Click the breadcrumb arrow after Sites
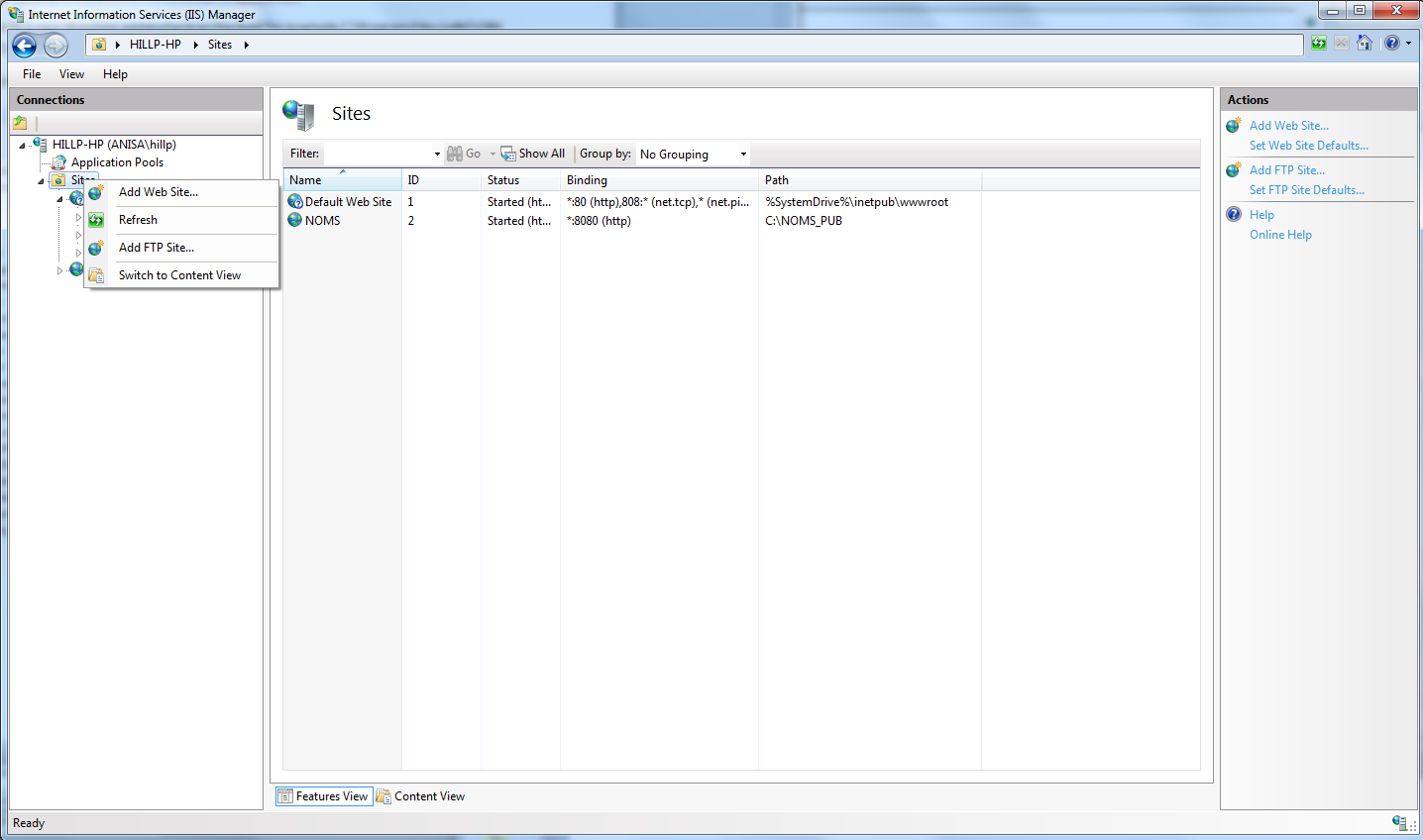Viewport: 1423px width, 840px height. [247, 45]
